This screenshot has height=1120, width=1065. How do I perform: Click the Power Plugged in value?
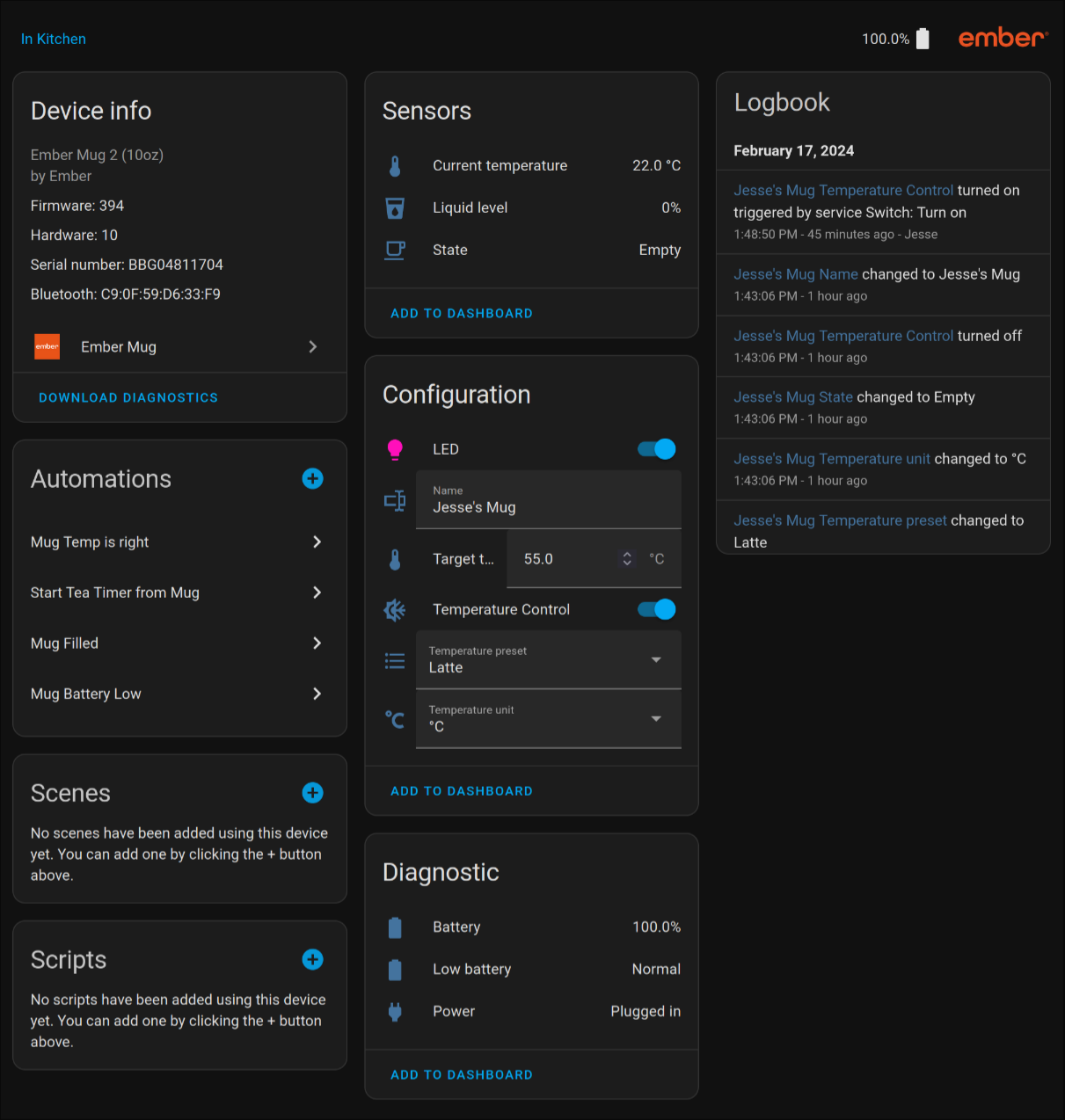click(646, 1011)
